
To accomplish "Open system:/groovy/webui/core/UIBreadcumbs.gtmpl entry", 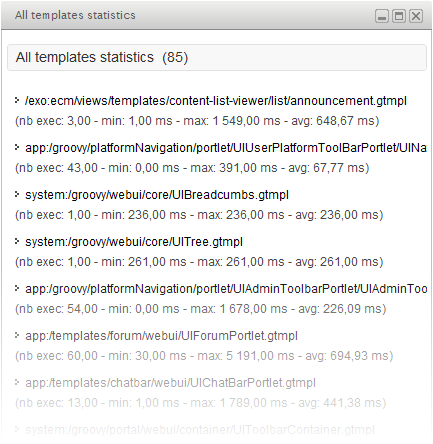I will (157, 195).
